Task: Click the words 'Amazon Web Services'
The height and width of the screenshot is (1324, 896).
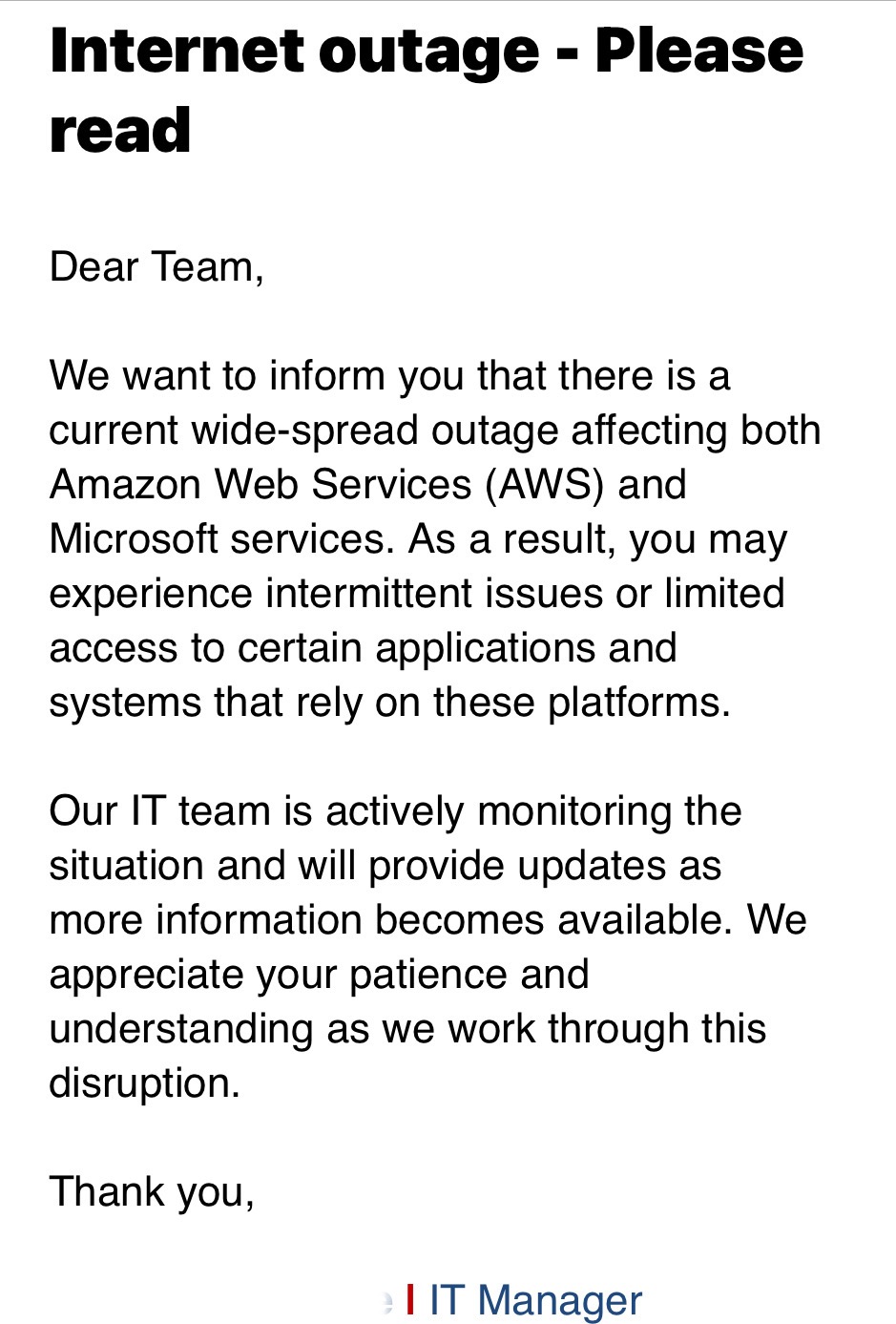Action: coord(260,484)
